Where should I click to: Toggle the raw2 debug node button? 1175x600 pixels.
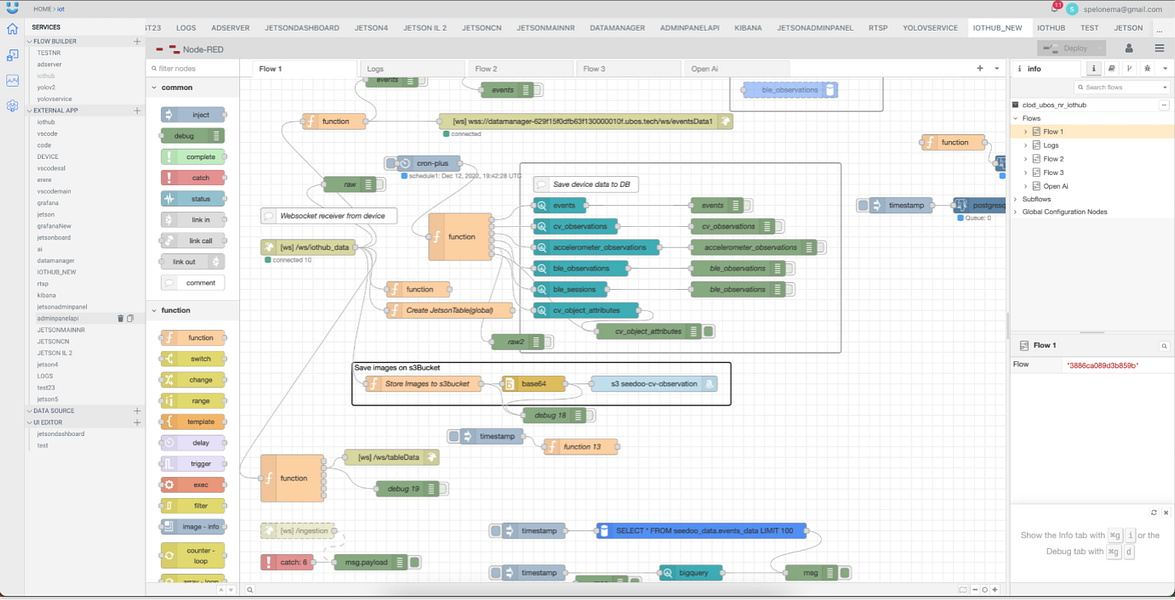pos(549,342)
